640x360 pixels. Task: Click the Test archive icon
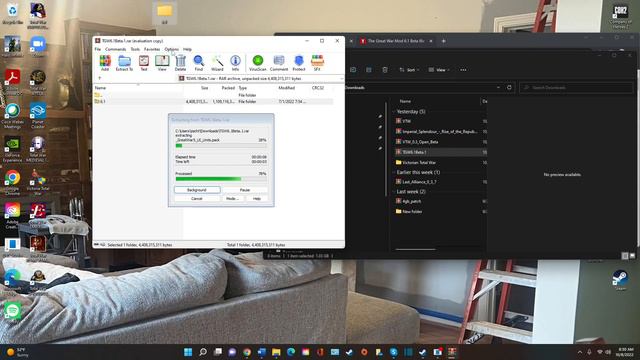pyautogui.click(x=144, y=63)
